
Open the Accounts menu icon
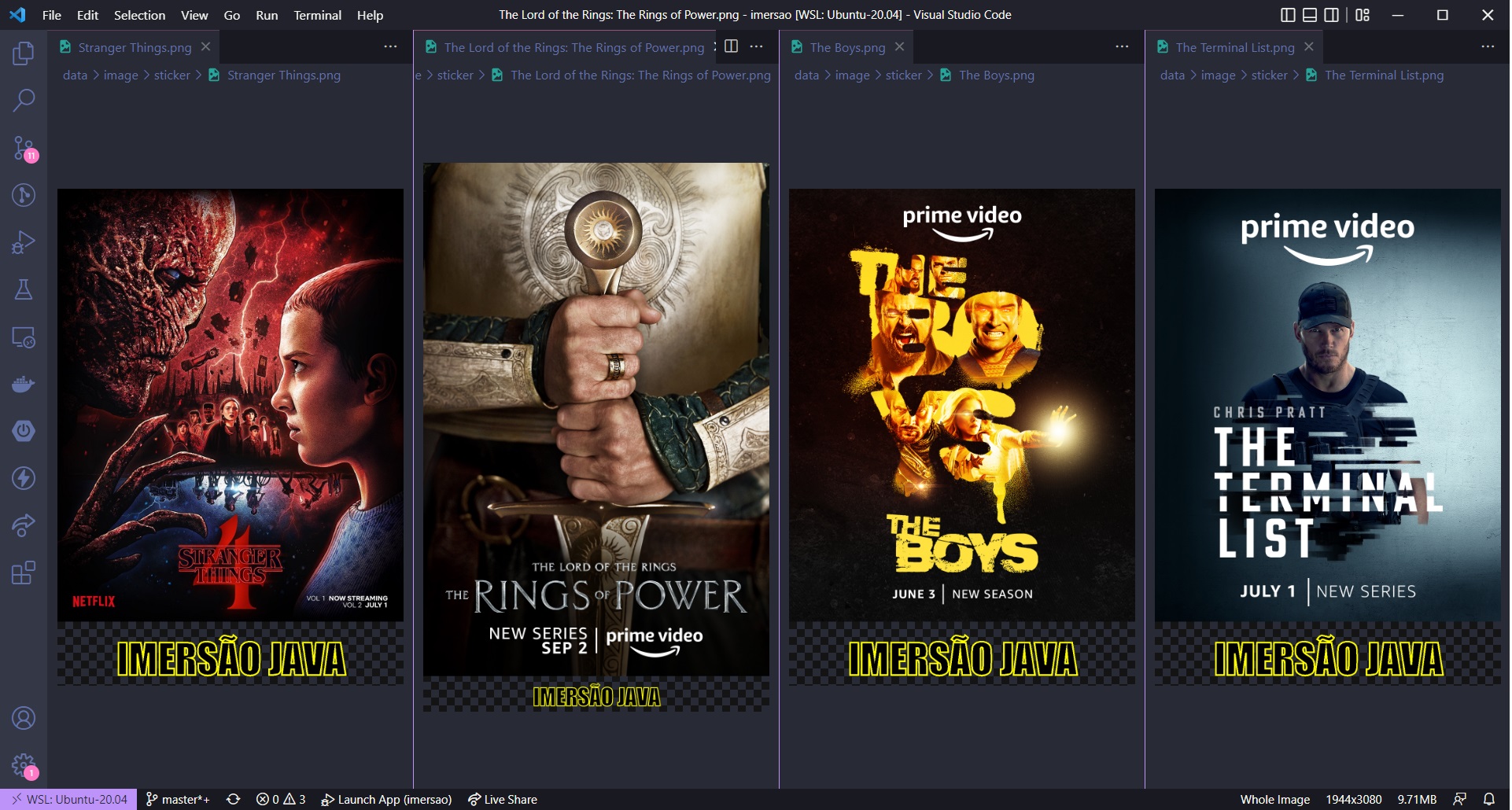[x=24, y=718]
